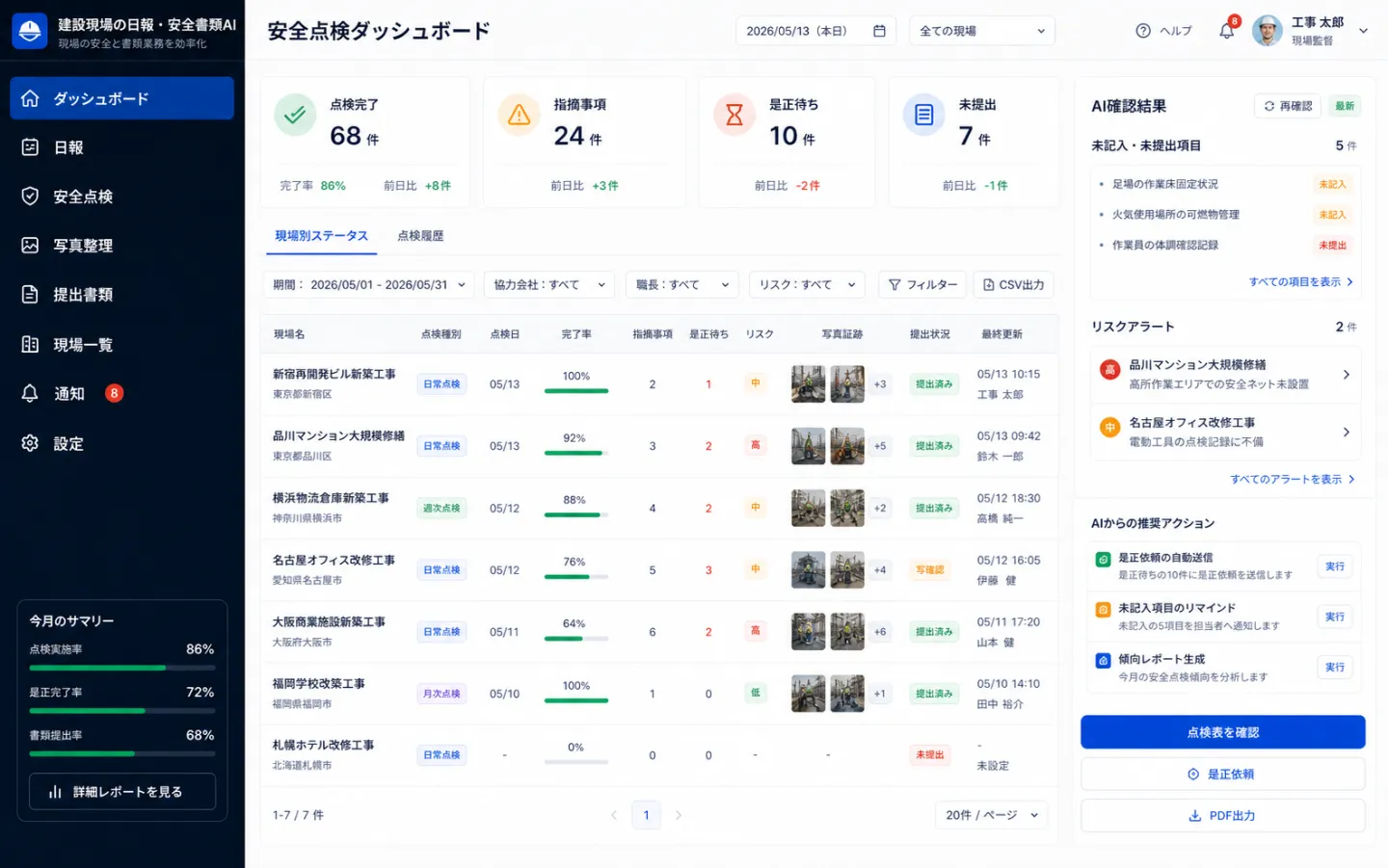Click the 大阪商業施設新築工事 64% progress bar
Screen dimensions: 1388x868
click(x=575, y=639)
